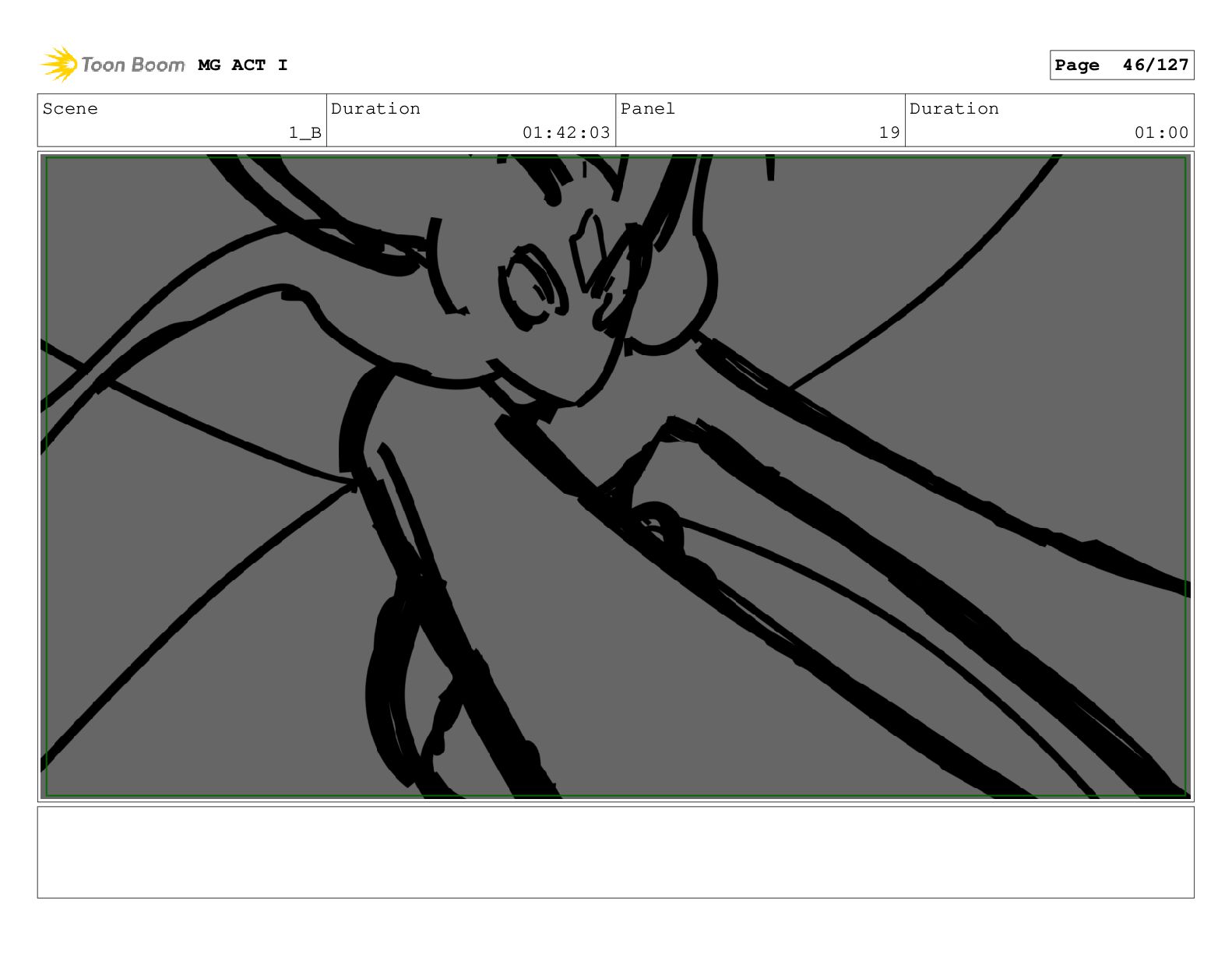Click the Toon Boom logo
Viewport: 1232px width, 954px height.
[112, 65]
